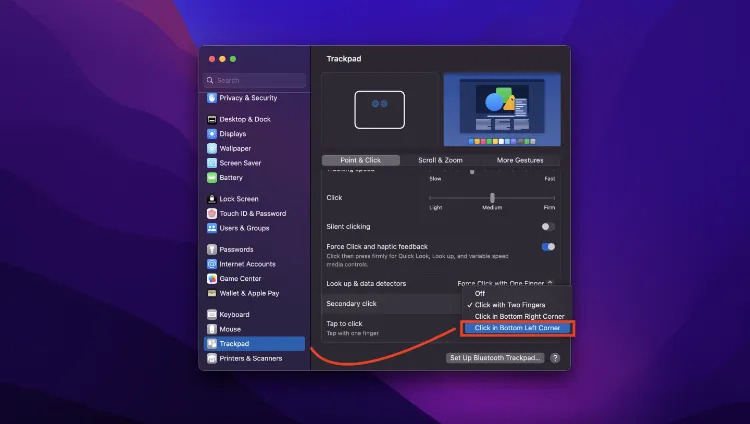Click the Trackpad title heading
Image resolution: width=750 pixels, height=424 pixels.
[x=344, y=59]
